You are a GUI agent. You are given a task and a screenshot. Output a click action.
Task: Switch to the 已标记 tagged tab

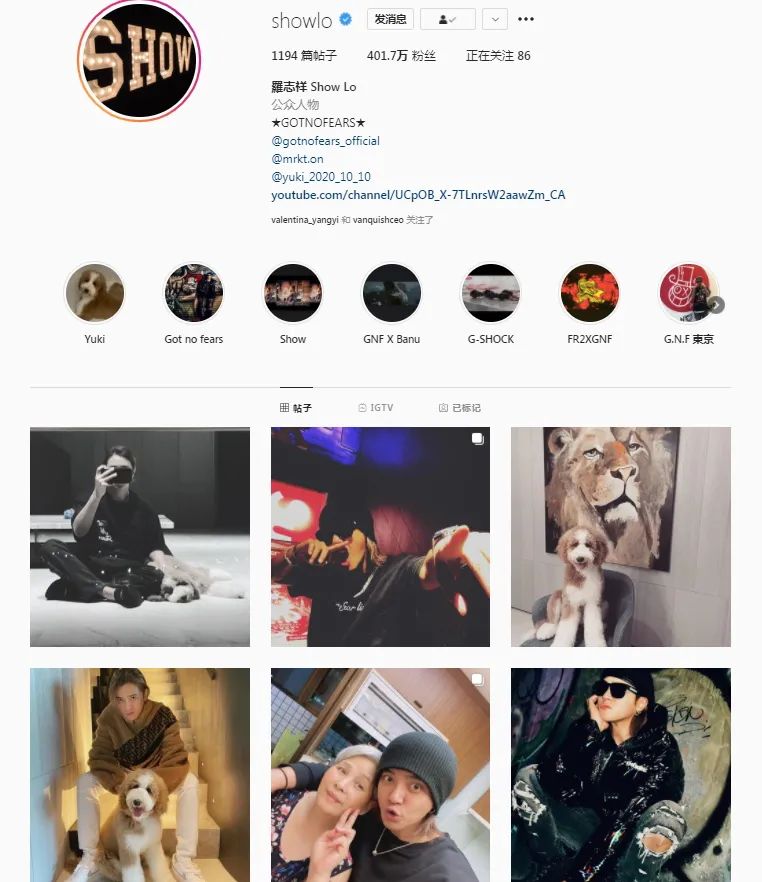459,408
